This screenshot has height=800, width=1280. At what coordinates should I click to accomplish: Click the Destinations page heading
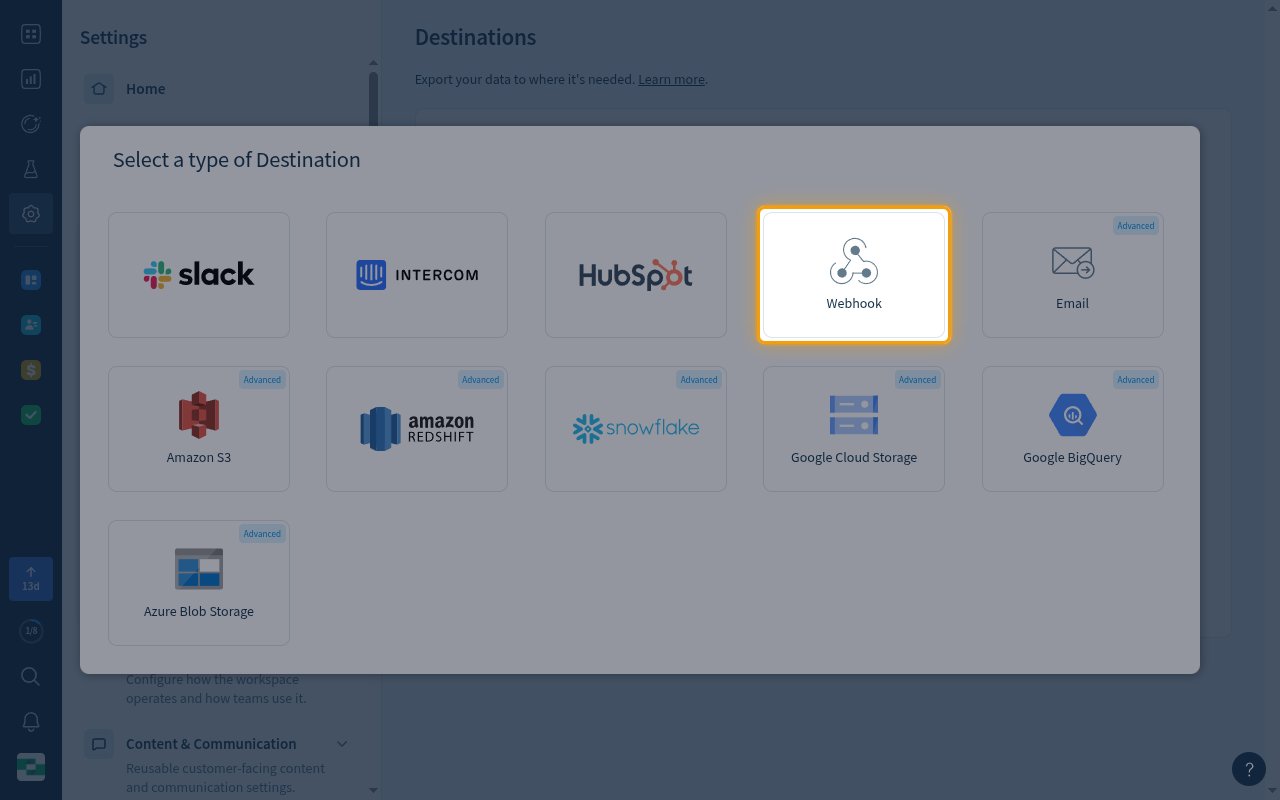click(x=475, y=37)
